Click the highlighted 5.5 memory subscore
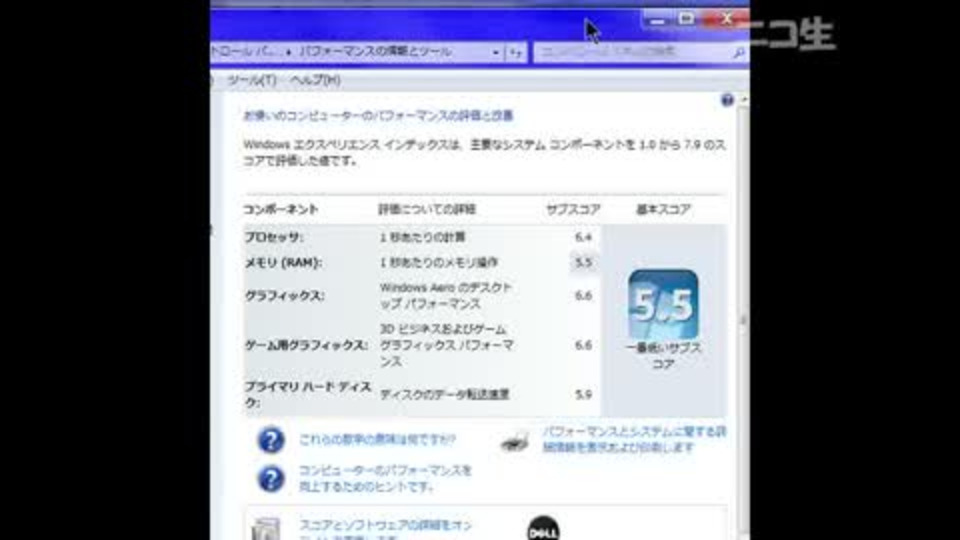Viewport: 960px width, 540px height. pyautogui.click(x=583, y=263)
